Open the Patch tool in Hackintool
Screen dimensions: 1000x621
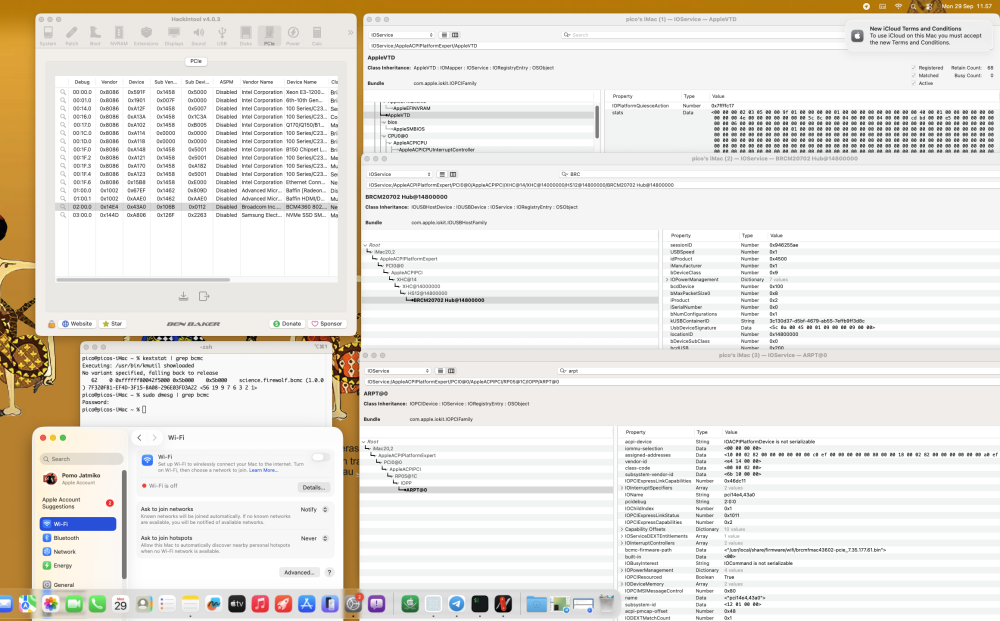(x=71, y=36)
